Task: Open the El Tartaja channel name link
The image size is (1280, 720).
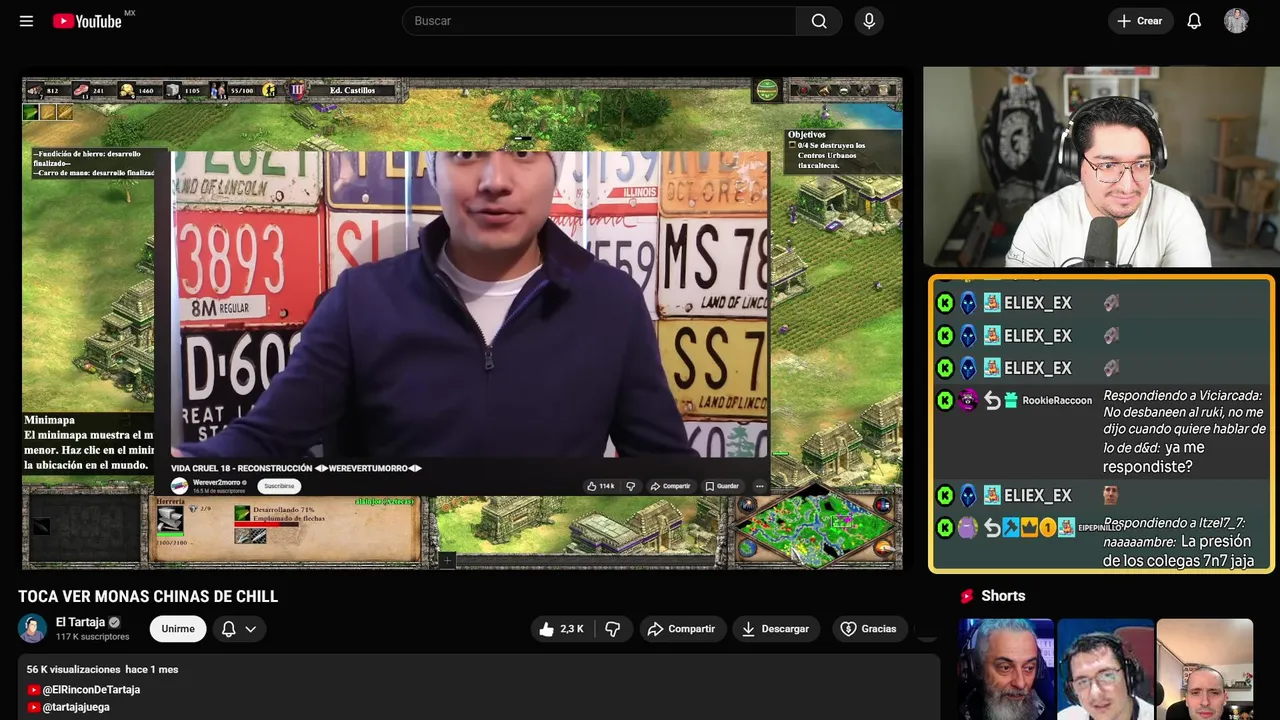Action: tap(81, 622)
